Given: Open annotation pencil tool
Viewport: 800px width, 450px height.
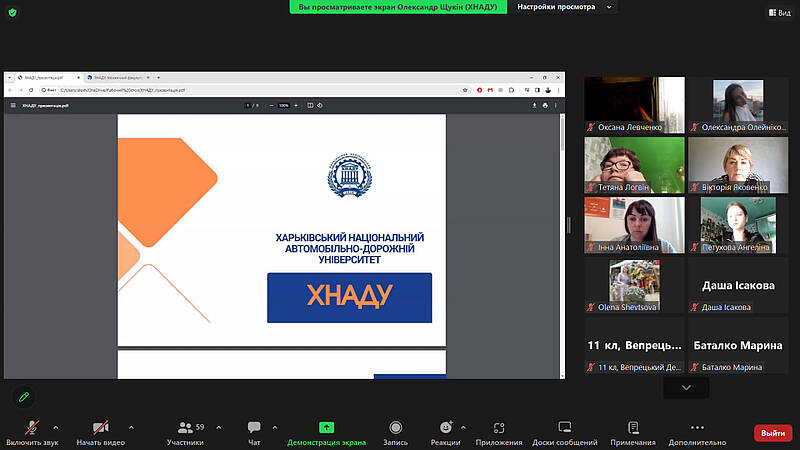Looking at the screenshot, I should pos(24,397).
